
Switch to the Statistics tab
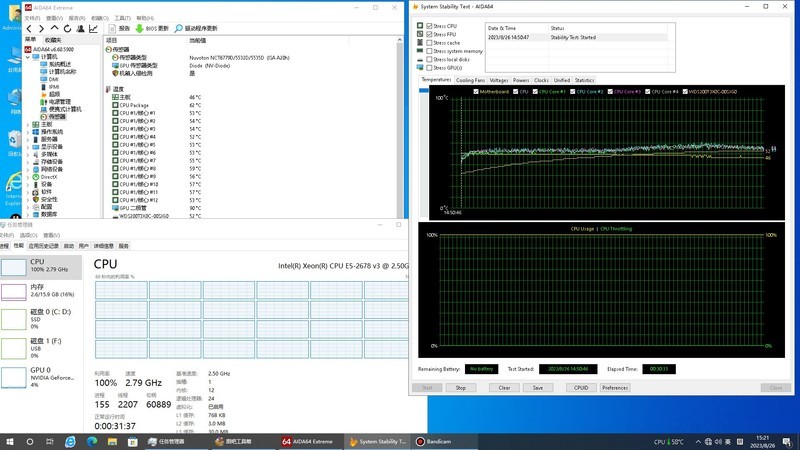pos(584,80)
